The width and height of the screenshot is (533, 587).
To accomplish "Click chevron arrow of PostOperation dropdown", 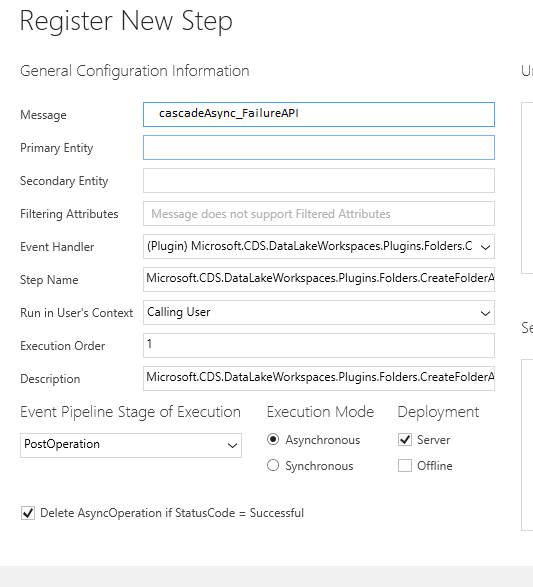I will pyautogui.click(x=232, y=445).
